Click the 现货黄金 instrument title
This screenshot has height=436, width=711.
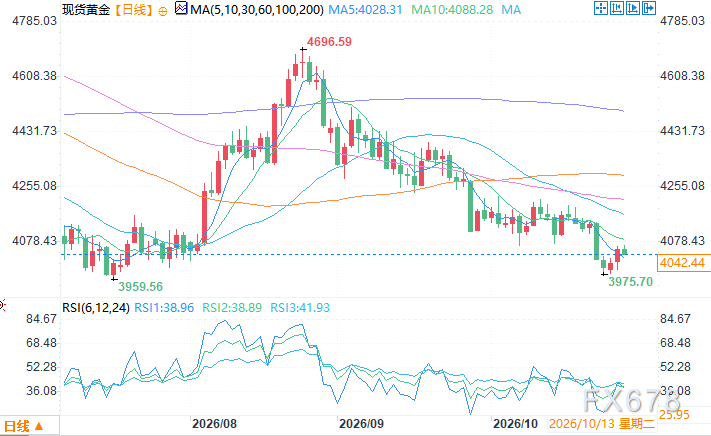click(86, 10)
